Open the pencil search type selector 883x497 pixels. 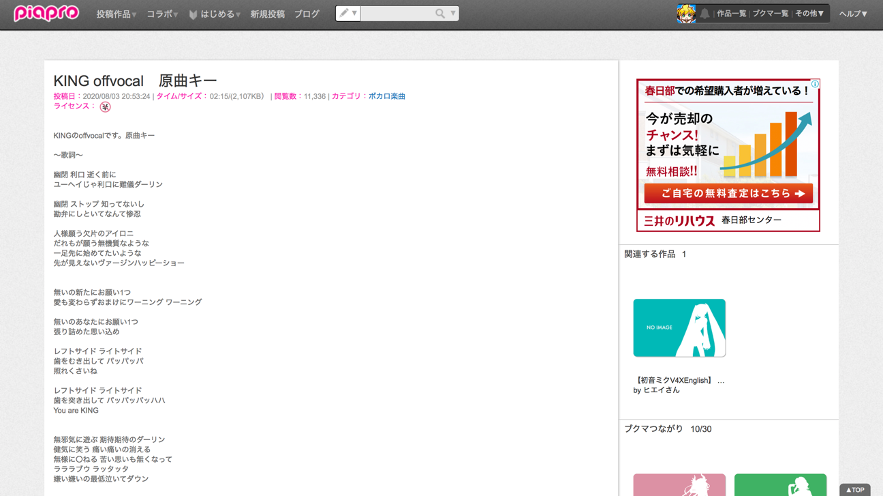click(x=348, y=14)
